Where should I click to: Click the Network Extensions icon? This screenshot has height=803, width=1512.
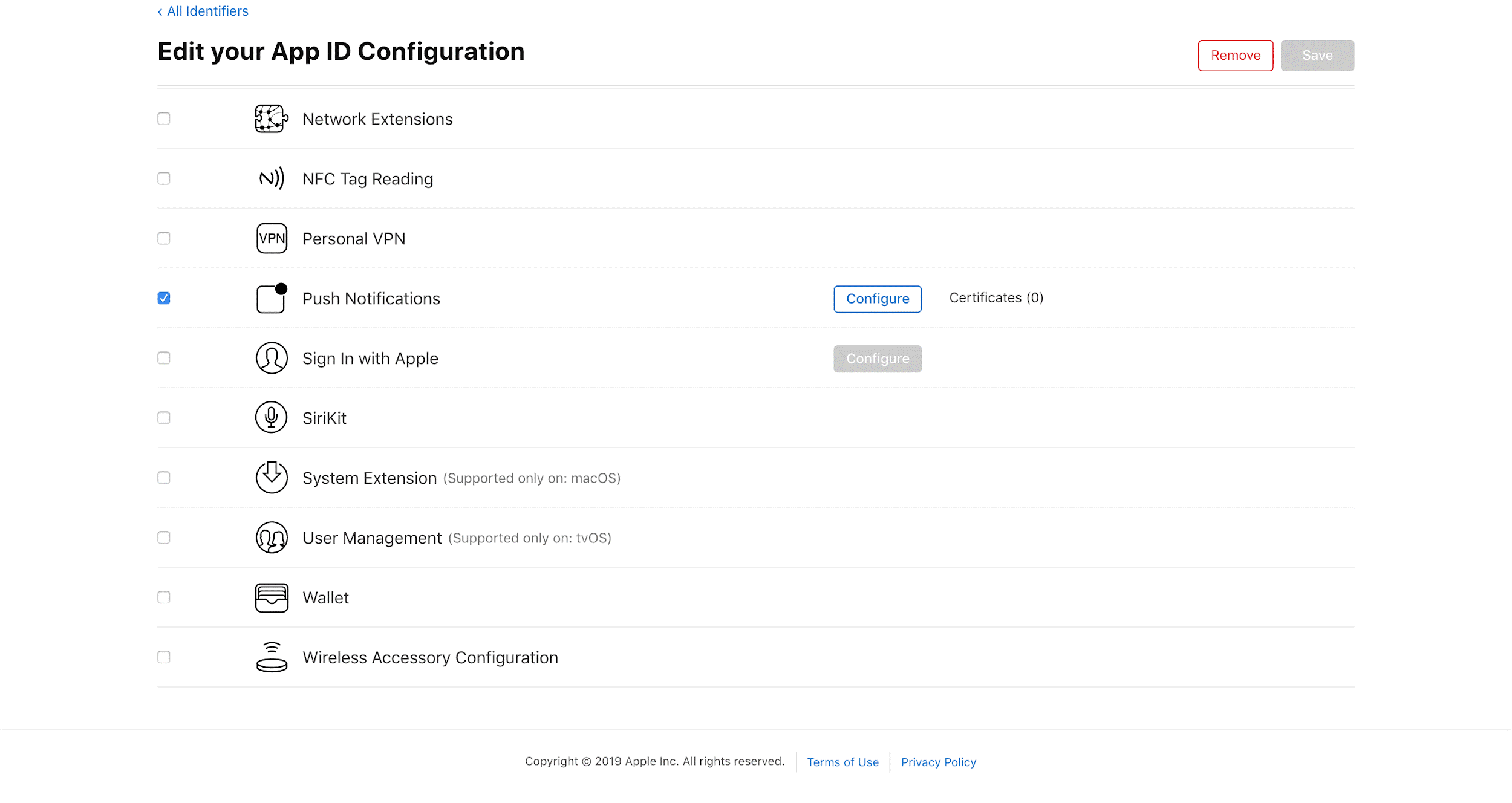(x=270, y=118)
